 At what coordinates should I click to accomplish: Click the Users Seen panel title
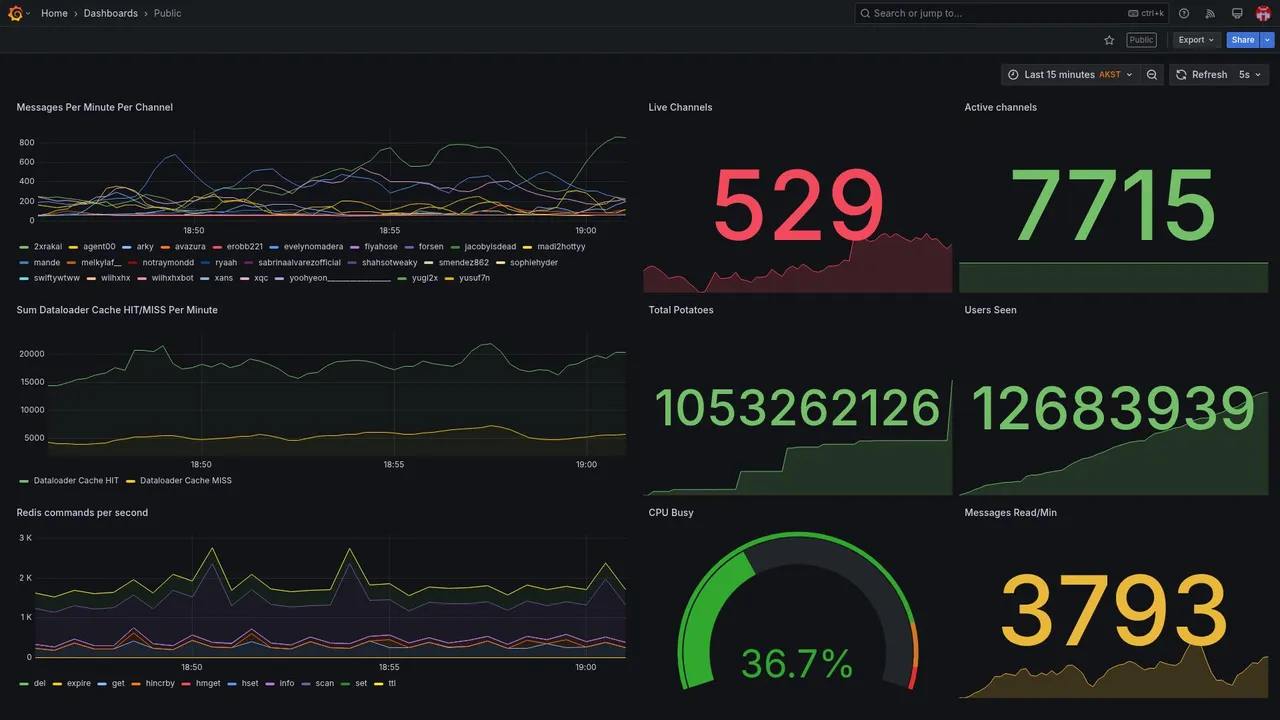pos(991,310)
